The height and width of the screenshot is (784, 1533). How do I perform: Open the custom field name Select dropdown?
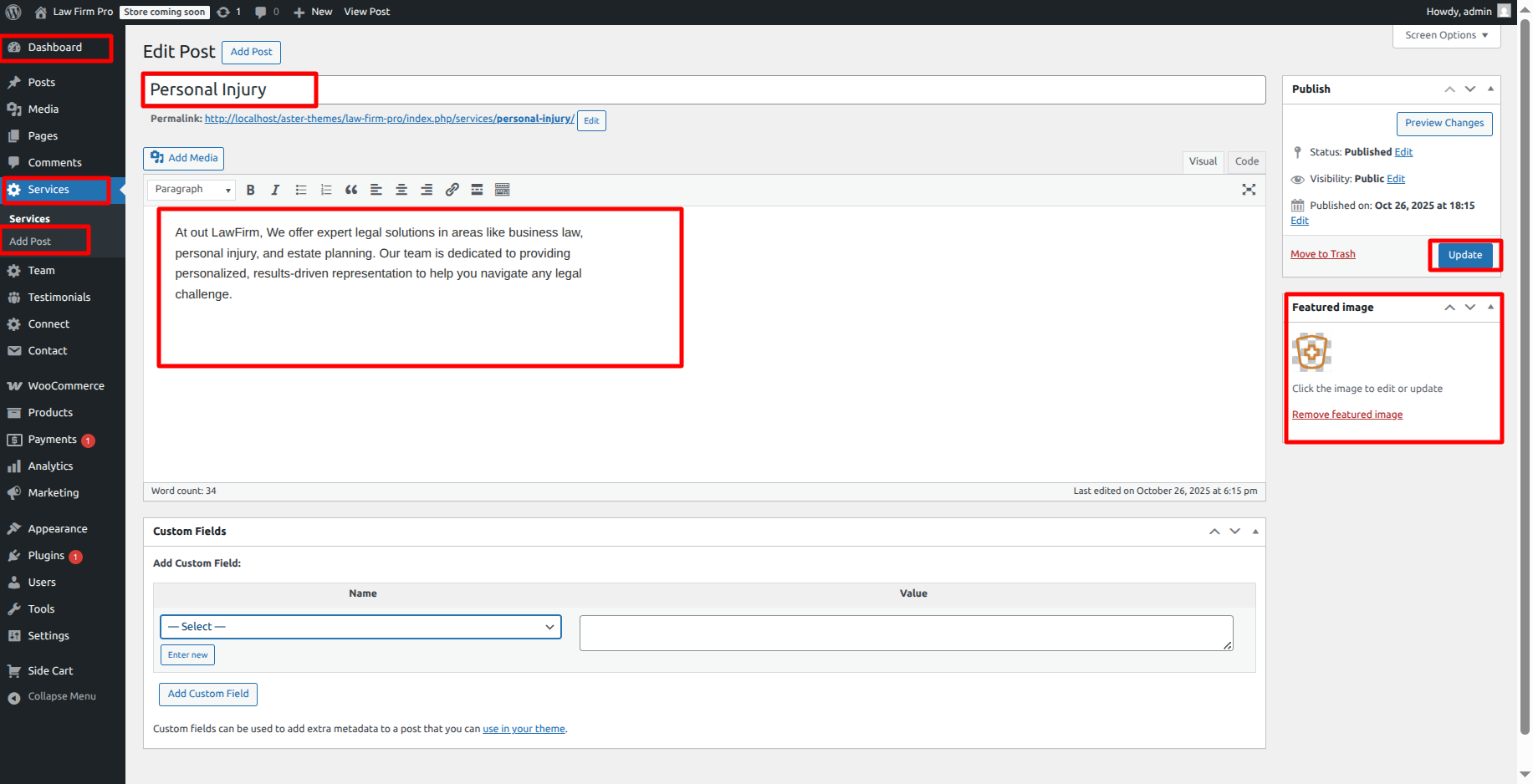tap(360, 627)
